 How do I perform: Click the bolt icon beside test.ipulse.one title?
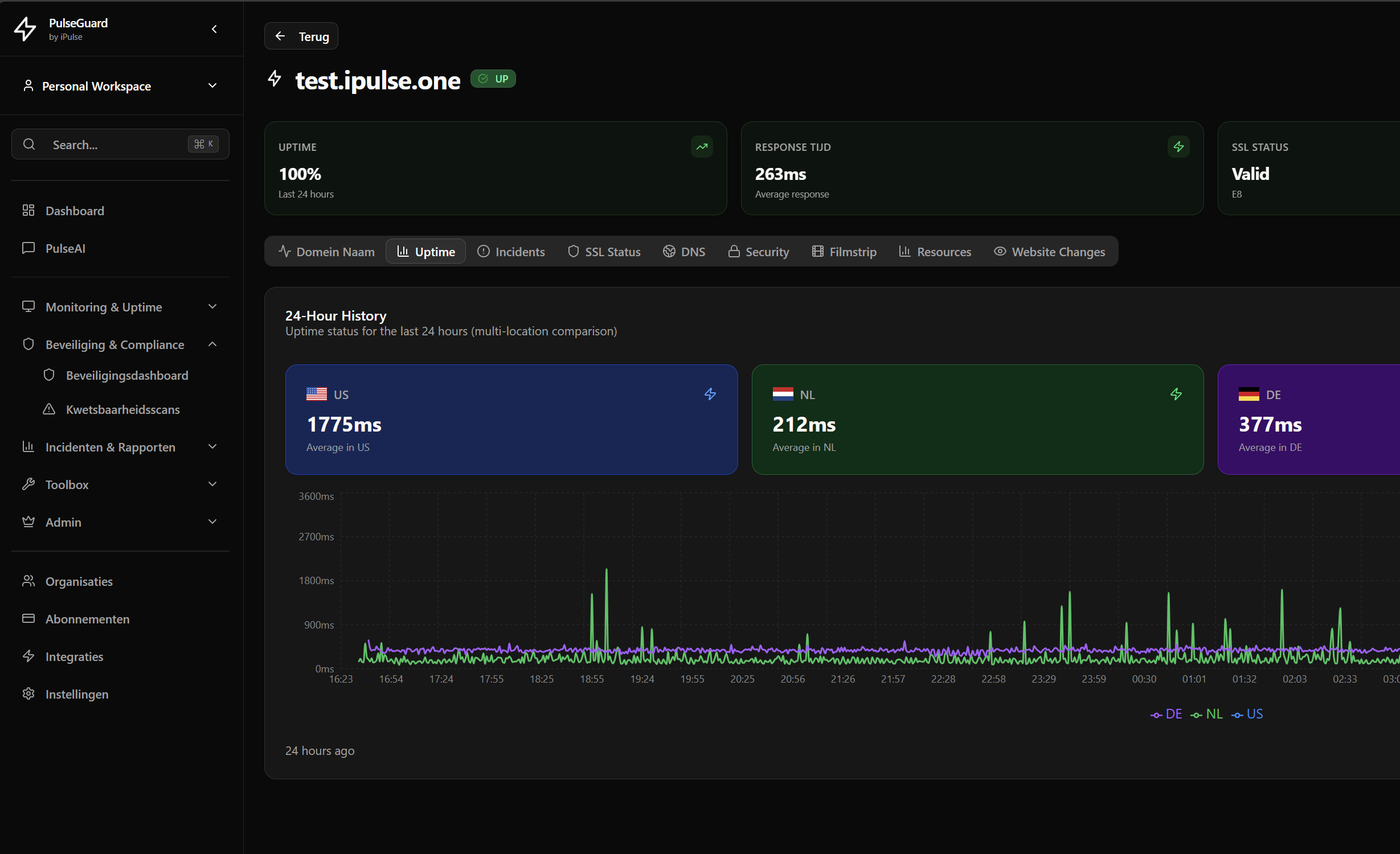click(275, 79)
